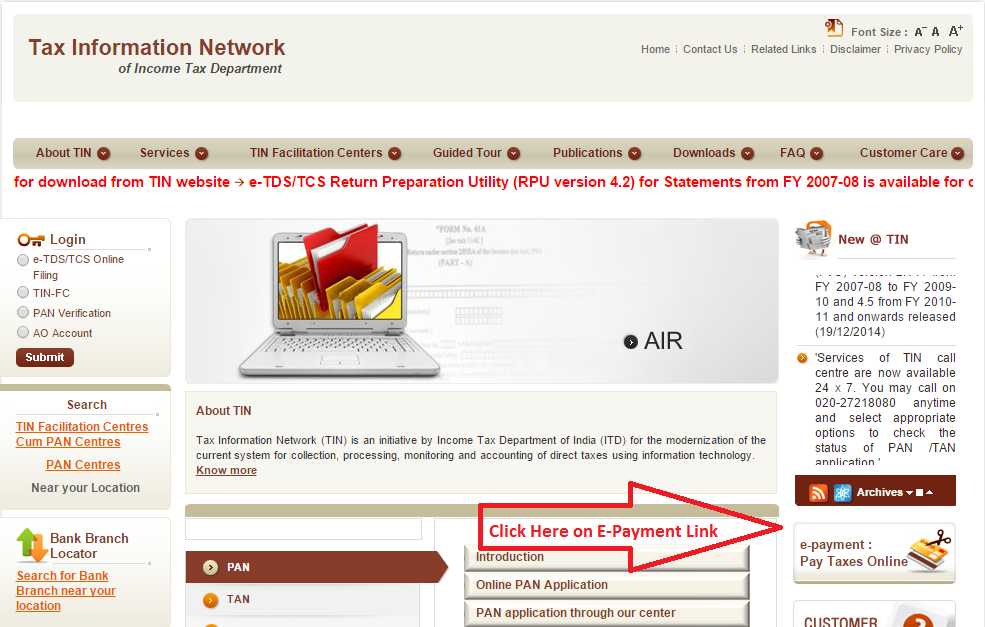Viewport: 985px width, 627px height.
Task: Expand the About TIN menu arrow
Action: click(x=104, y=153)
